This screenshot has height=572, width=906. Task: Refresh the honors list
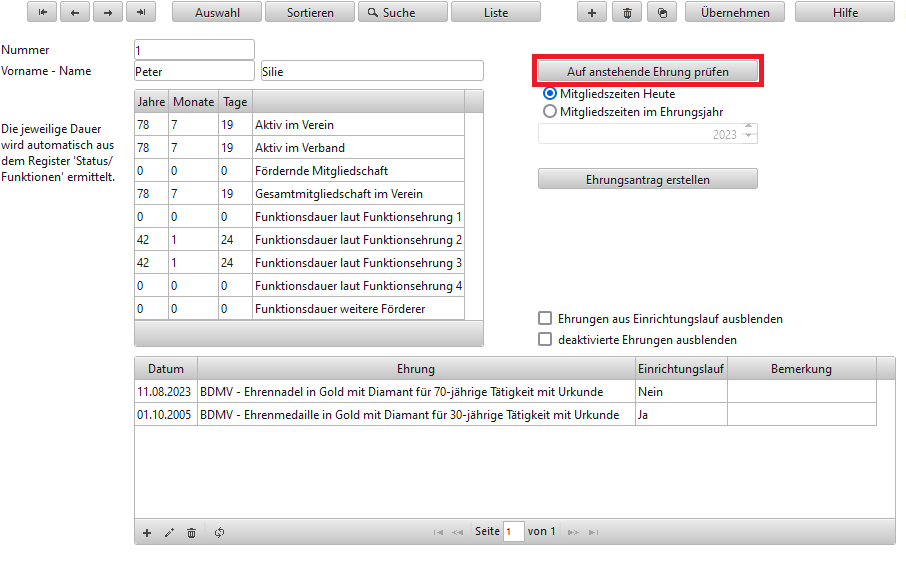pos(219,533)
